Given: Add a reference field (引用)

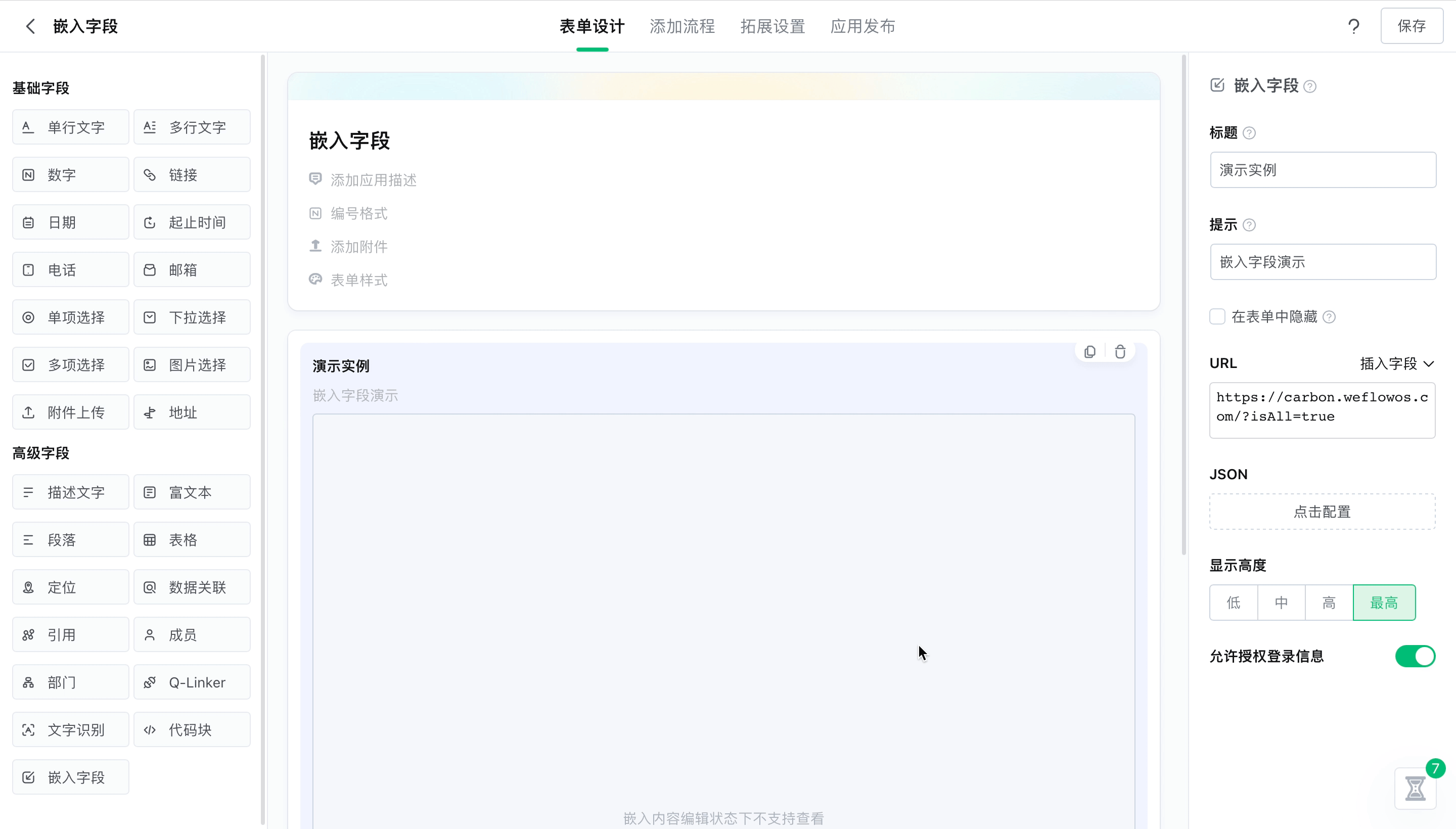Looking at the screenshot, I should [71, 635].
